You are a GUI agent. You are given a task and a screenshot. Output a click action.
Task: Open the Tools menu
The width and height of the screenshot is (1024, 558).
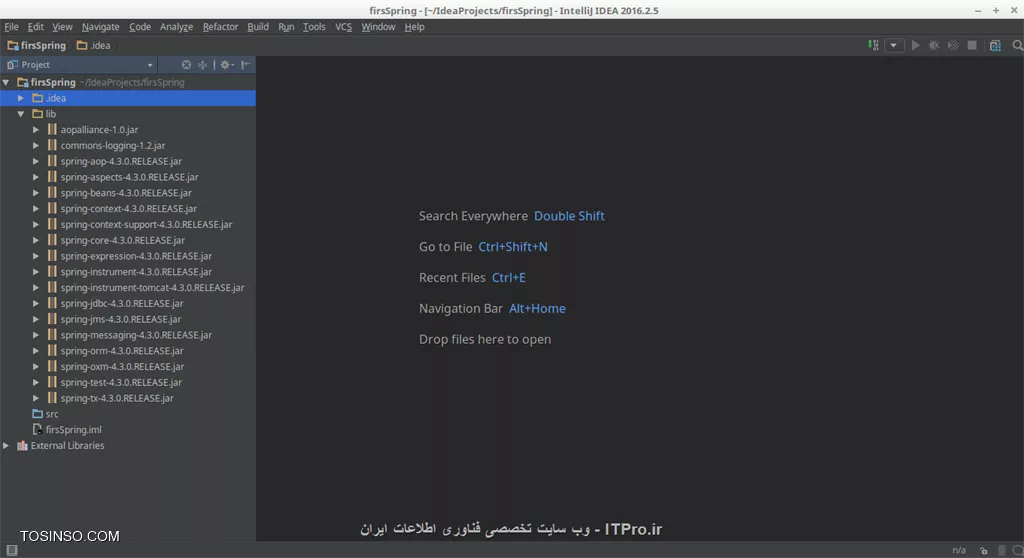pyautogui.click(x=314, y=27)
